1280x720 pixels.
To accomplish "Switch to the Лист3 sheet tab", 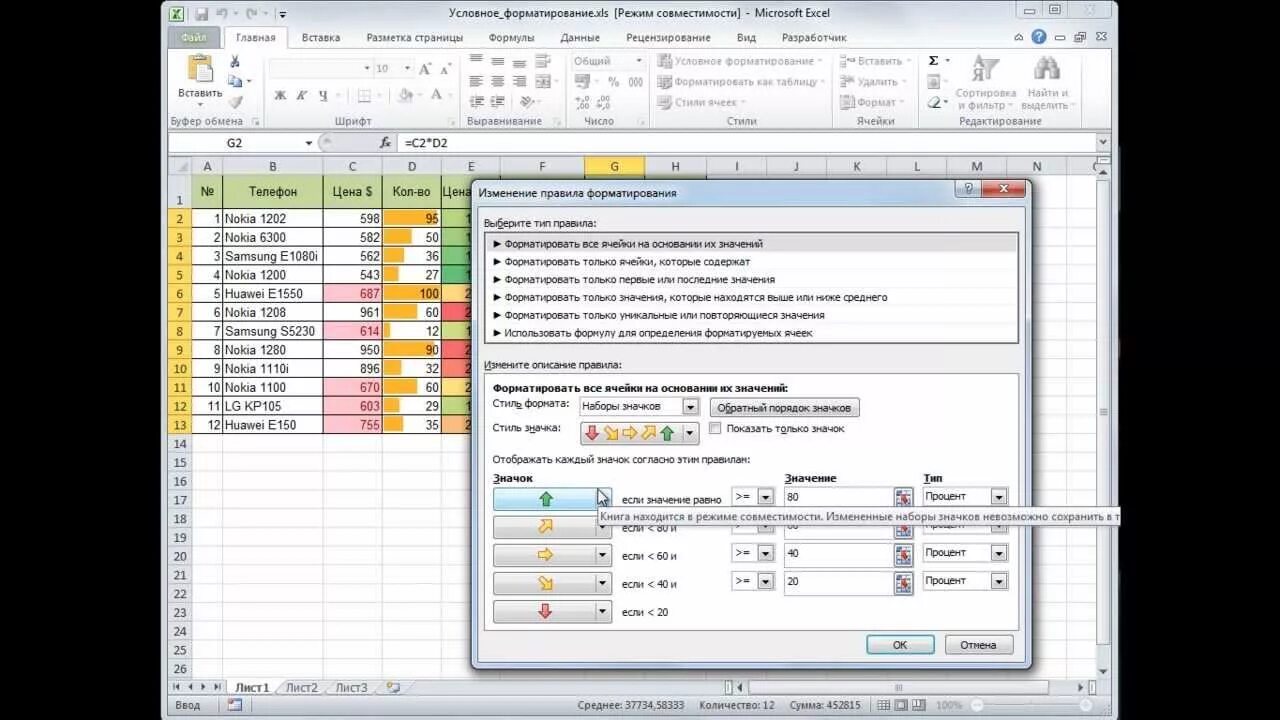I will click(x=351, y=688).
